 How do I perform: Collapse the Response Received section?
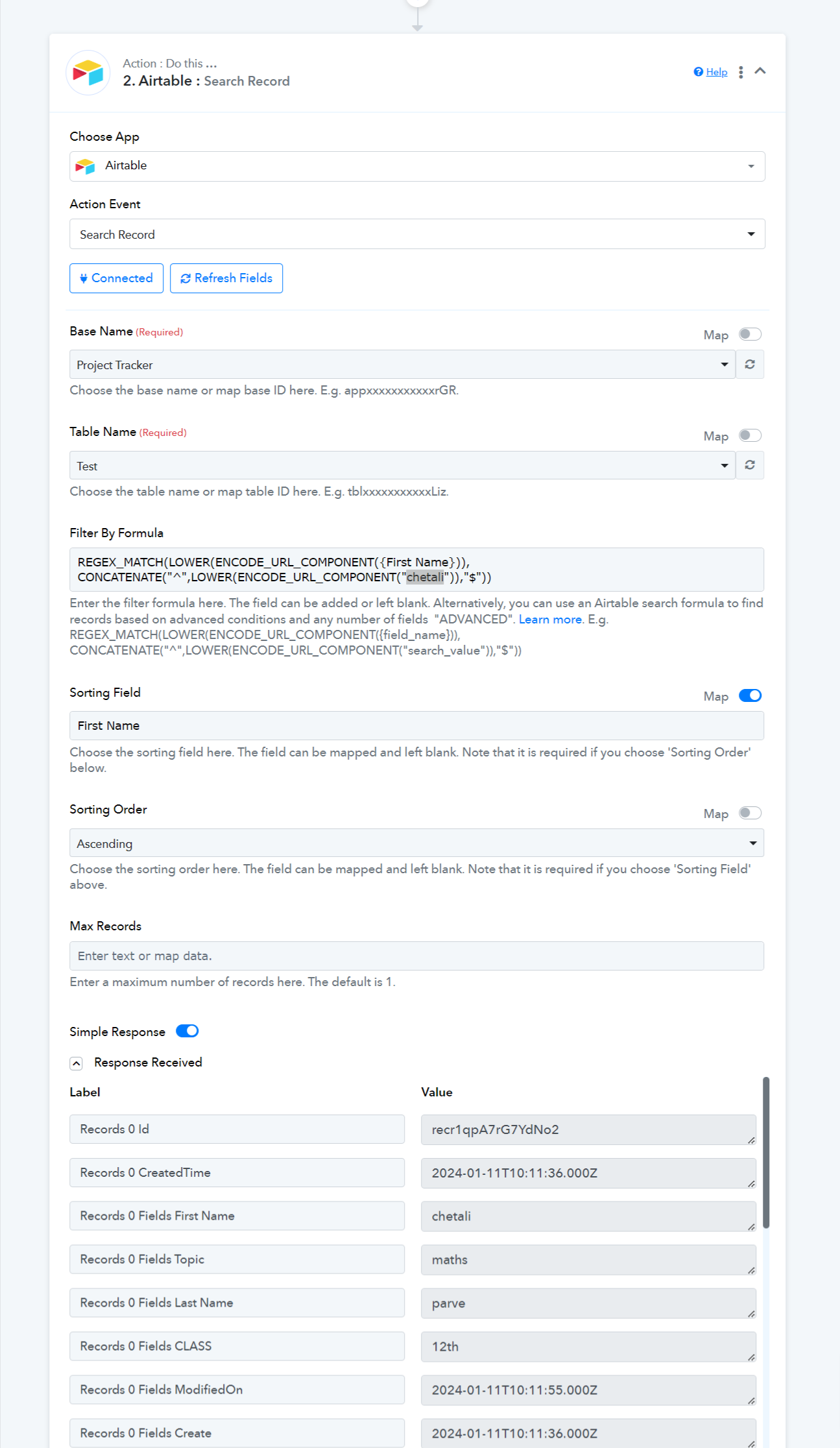[77, 1063]
